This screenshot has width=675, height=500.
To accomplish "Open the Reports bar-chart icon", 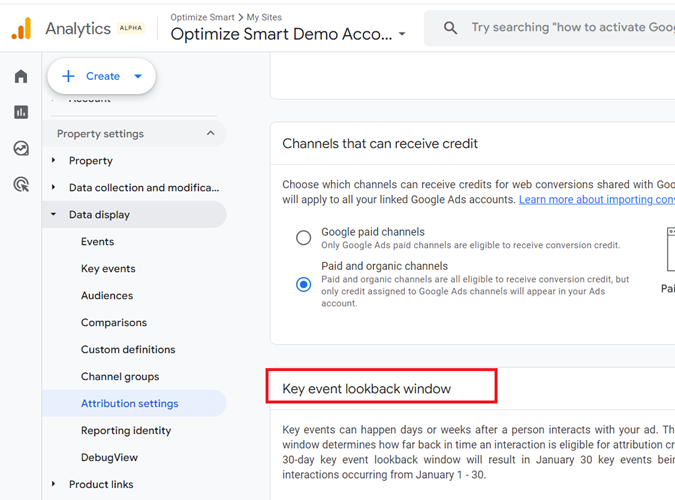I will pyautogui.click(x=21, y=112).
